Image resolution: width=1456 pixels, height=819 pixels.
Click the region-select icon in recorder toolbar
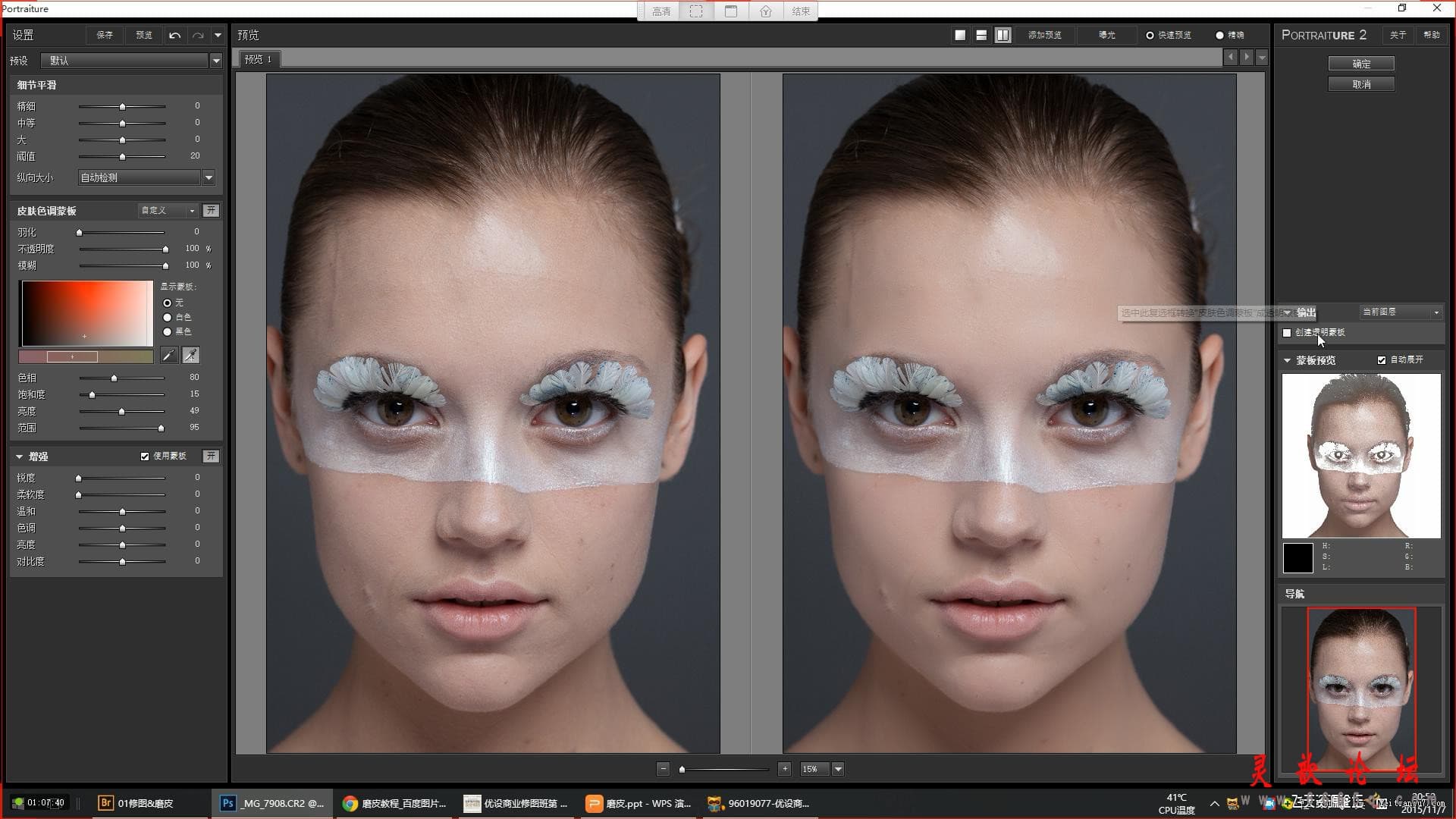click(696, 11)
